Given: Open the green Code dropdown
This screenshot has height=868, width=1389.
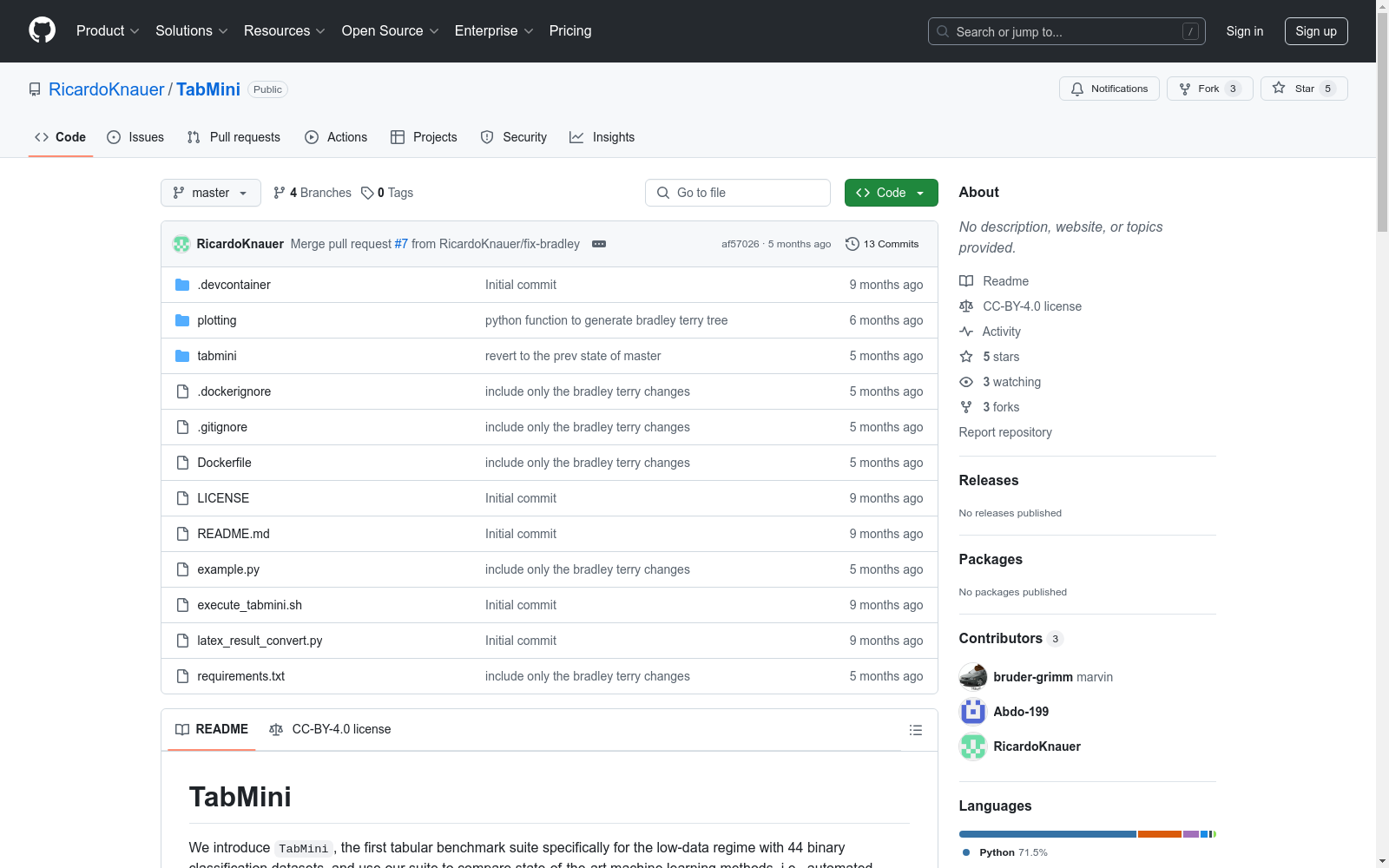Looking at the screenshot, I should (891, 193).
